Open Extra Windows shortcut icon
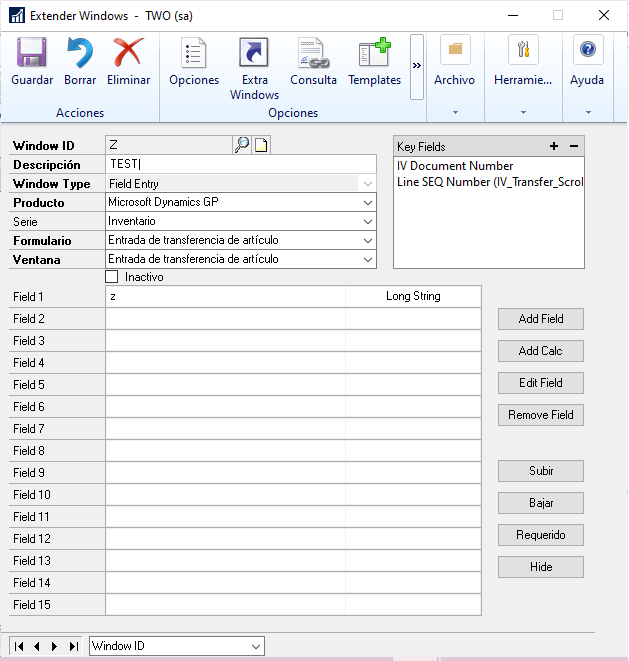 [254, 53]
